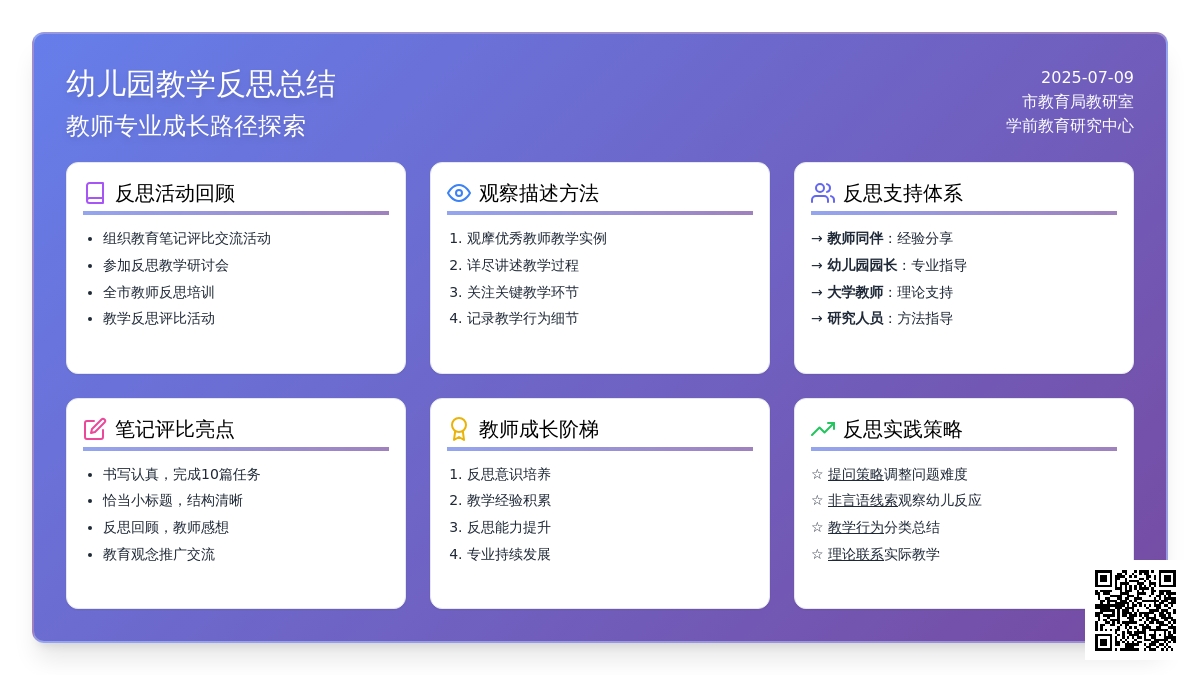Click the QR code image
1200x675 pixels.
point(1135,610)
